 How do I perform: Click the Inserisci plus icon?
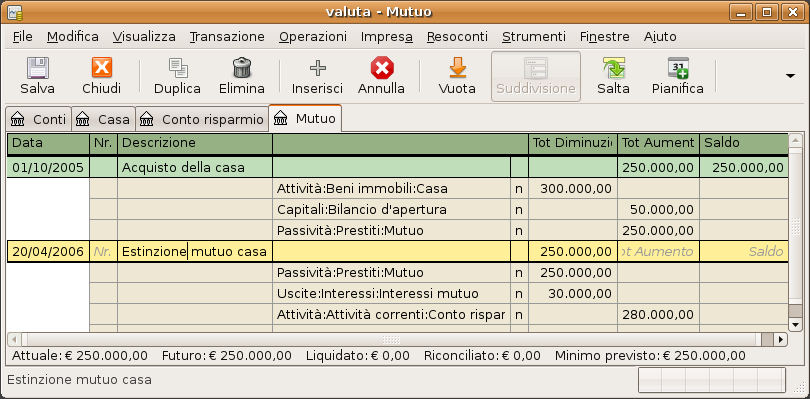click(x=317, y=68)
